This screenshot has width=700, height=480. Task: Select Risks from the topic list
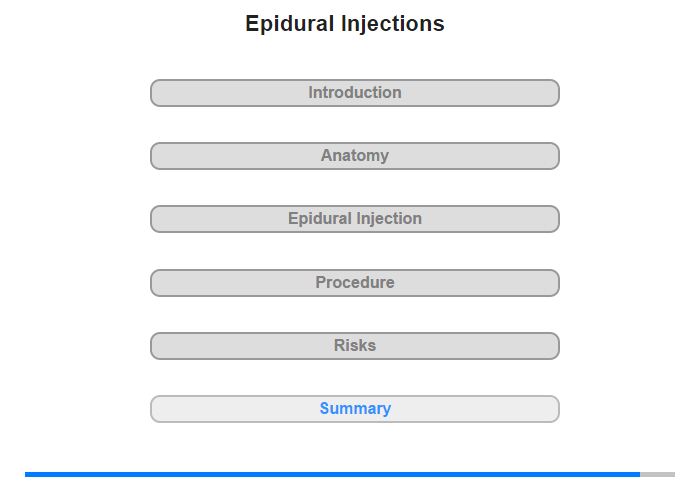355,346
